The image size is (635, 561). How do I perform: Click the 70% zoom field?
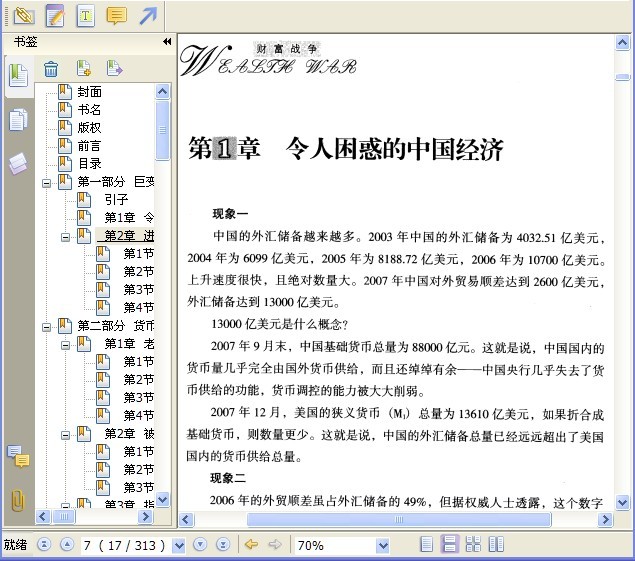(335, 546)
